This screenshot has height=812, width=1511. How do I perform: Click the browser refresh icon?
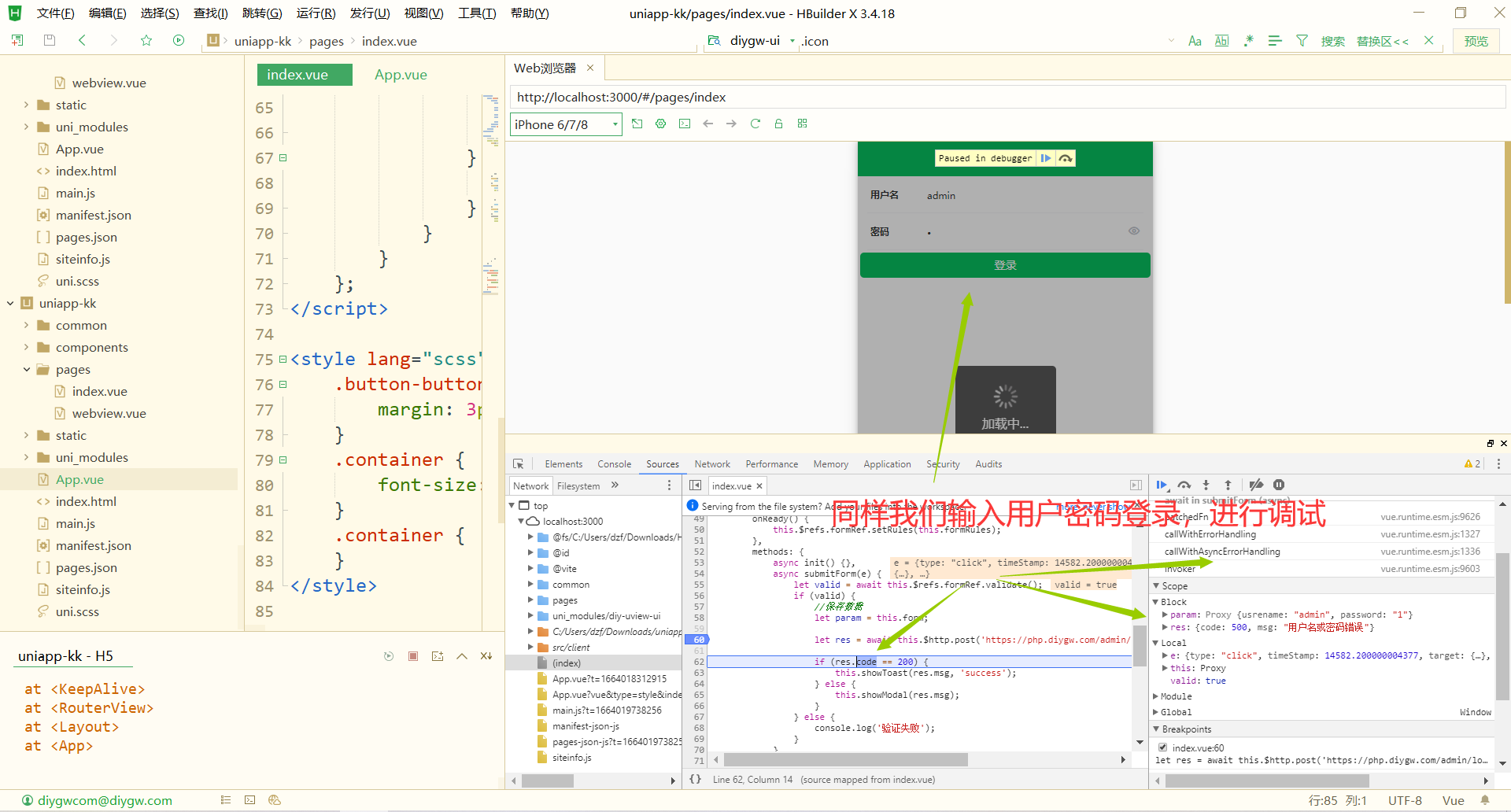[x=755, y=124]
